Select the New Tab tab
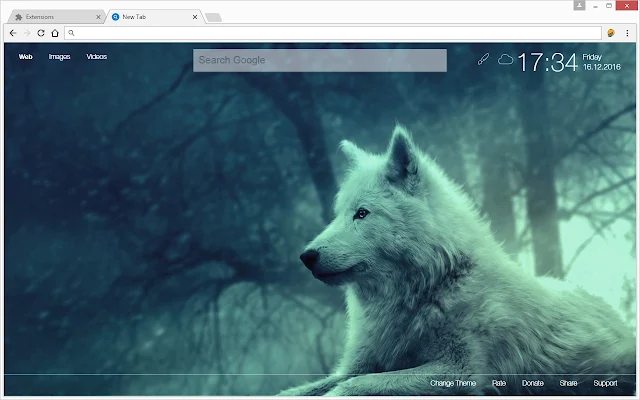 (x=153, y=17)
